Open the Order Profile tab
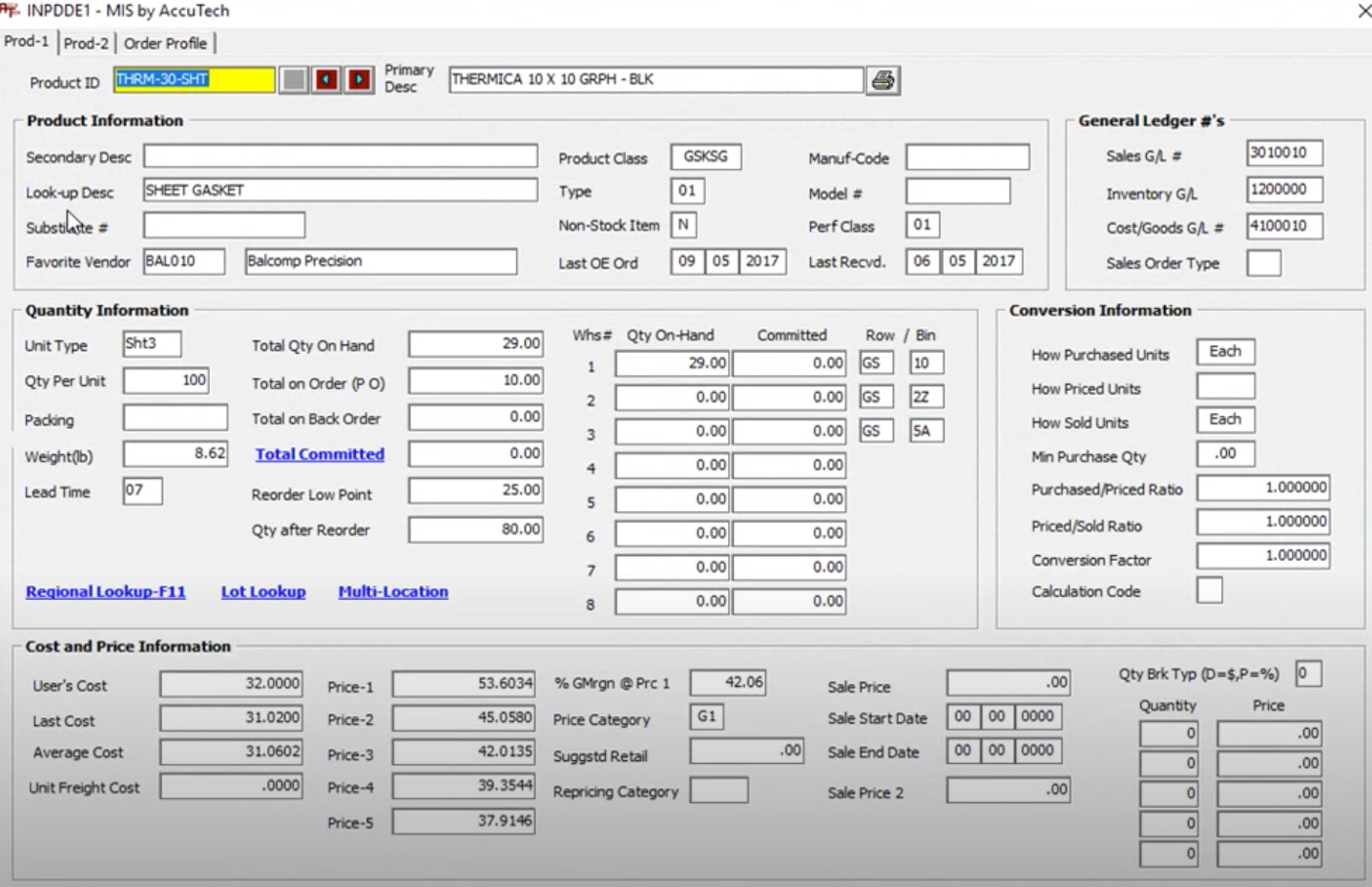Viewport: 1372px width, 887px height. tap(164, 43)
